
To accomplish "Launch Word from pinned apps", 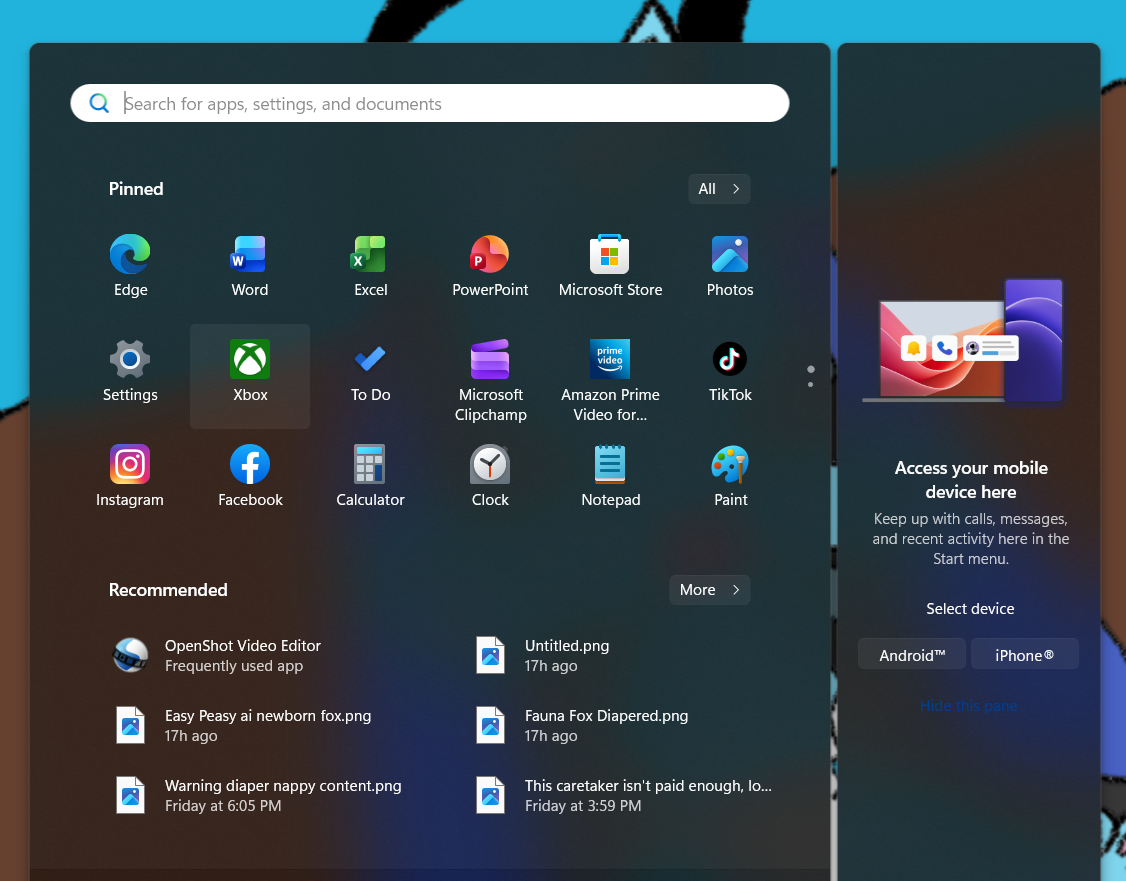I will point(249,255).
